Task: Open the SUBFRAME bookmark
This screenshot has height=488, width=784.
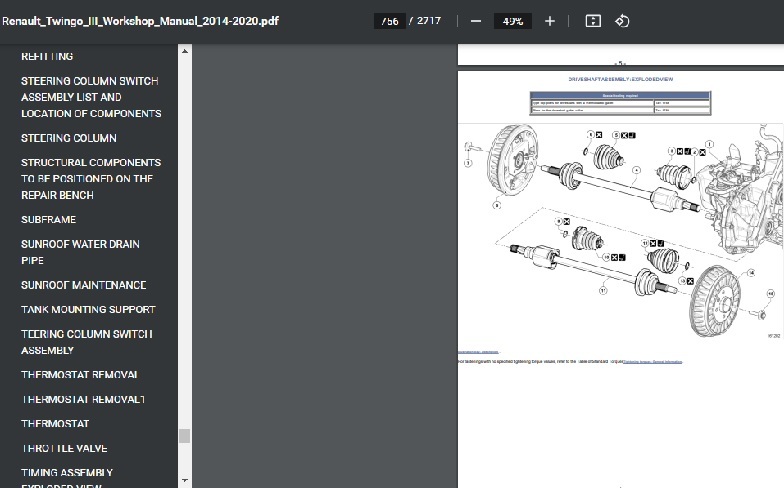Action: coord(48,220)
